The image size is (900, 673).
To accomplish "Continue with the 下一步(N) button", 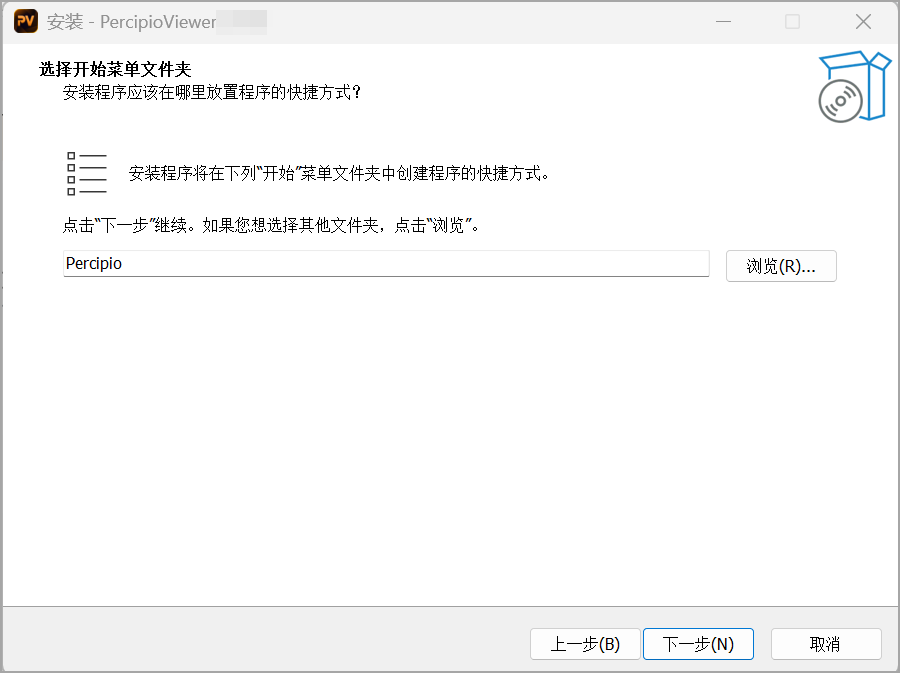I will (698, 644).
